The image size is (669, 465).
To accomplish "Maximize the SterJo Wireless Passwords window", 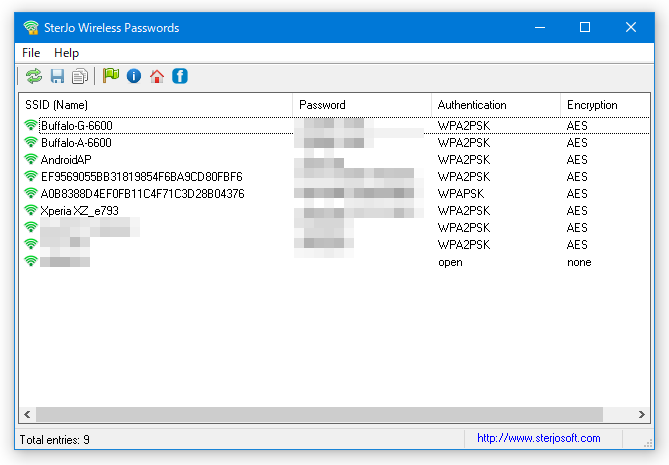I will tap(585, 27).
